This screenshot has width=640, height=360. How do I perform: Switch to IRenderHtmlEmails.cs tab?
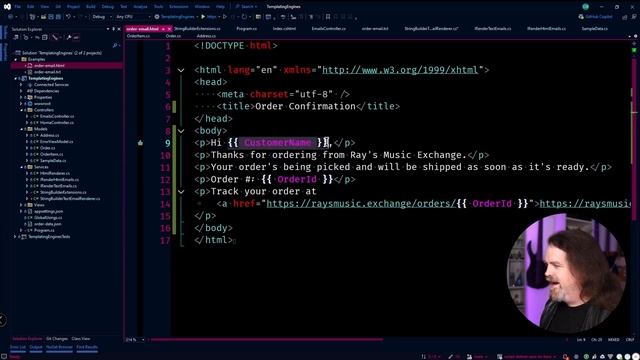(x=546, y=29)
